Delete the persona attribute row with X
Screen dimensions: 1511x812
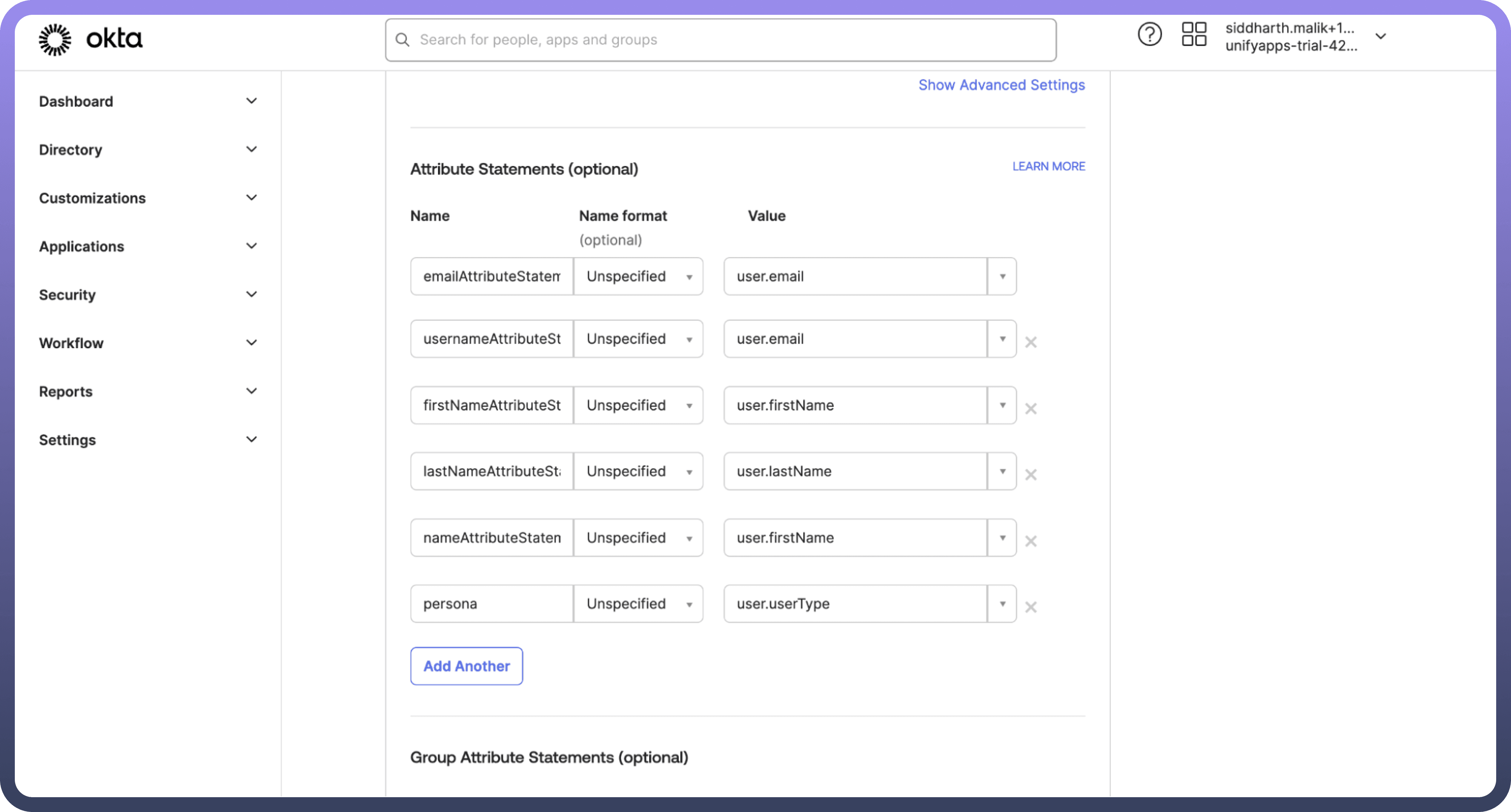tap(1030, 607)
